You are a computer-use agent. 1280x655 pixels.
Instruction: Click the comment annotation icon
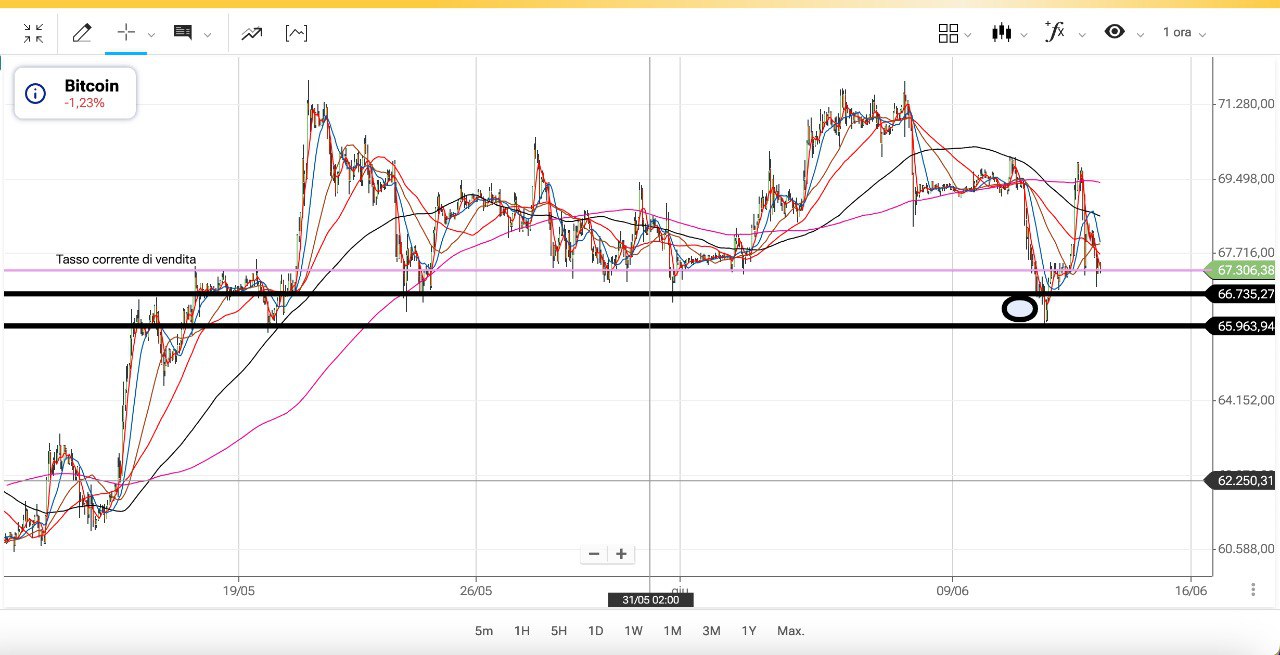tap(183, 33)
